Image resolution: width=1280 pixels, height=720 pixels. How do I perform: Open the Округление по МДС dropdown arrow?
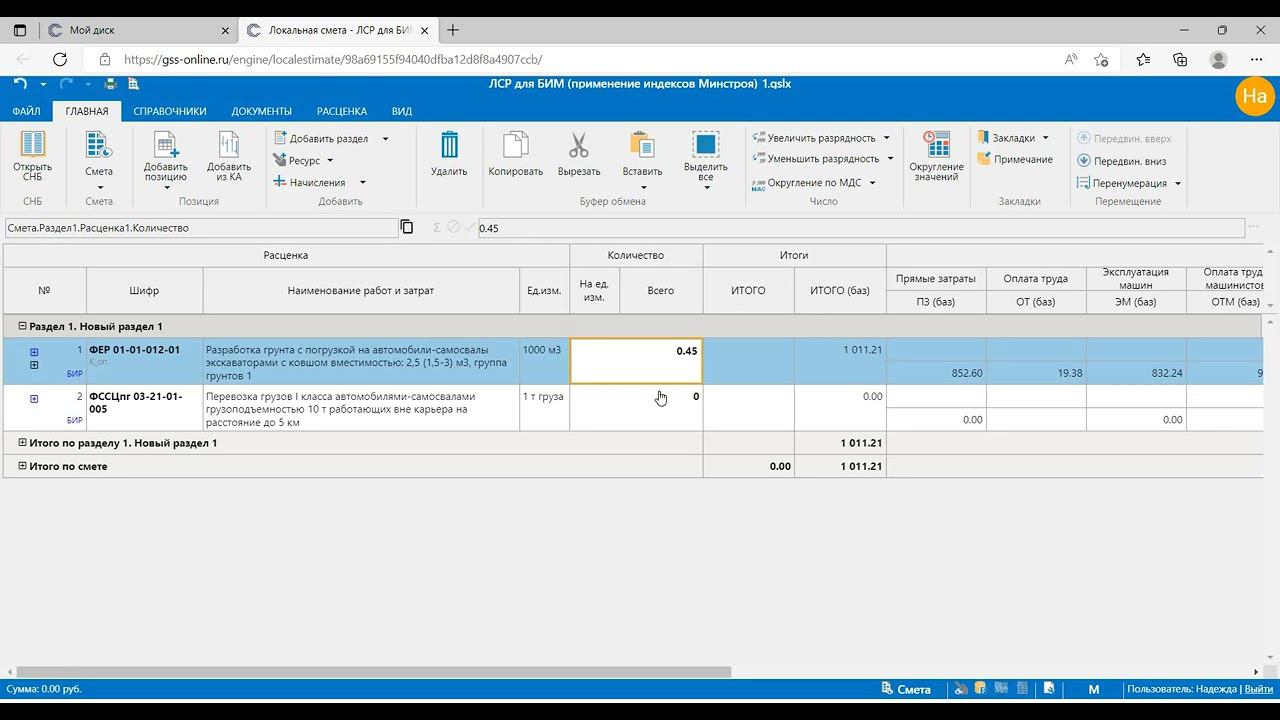click(x=872, y=183)
